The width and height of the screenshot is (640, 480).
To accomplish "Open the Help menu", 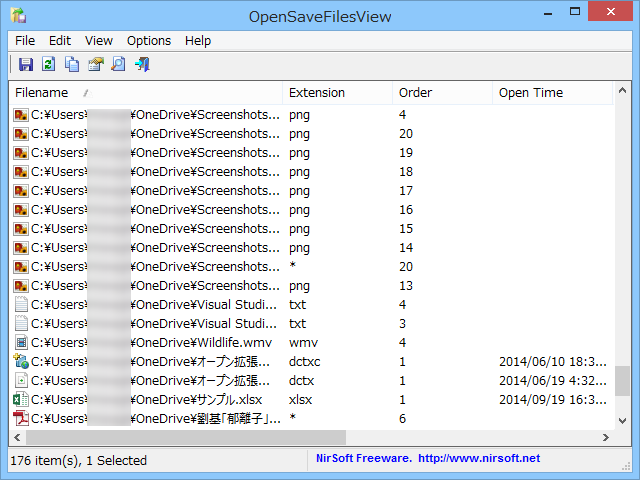I will 198,41.
